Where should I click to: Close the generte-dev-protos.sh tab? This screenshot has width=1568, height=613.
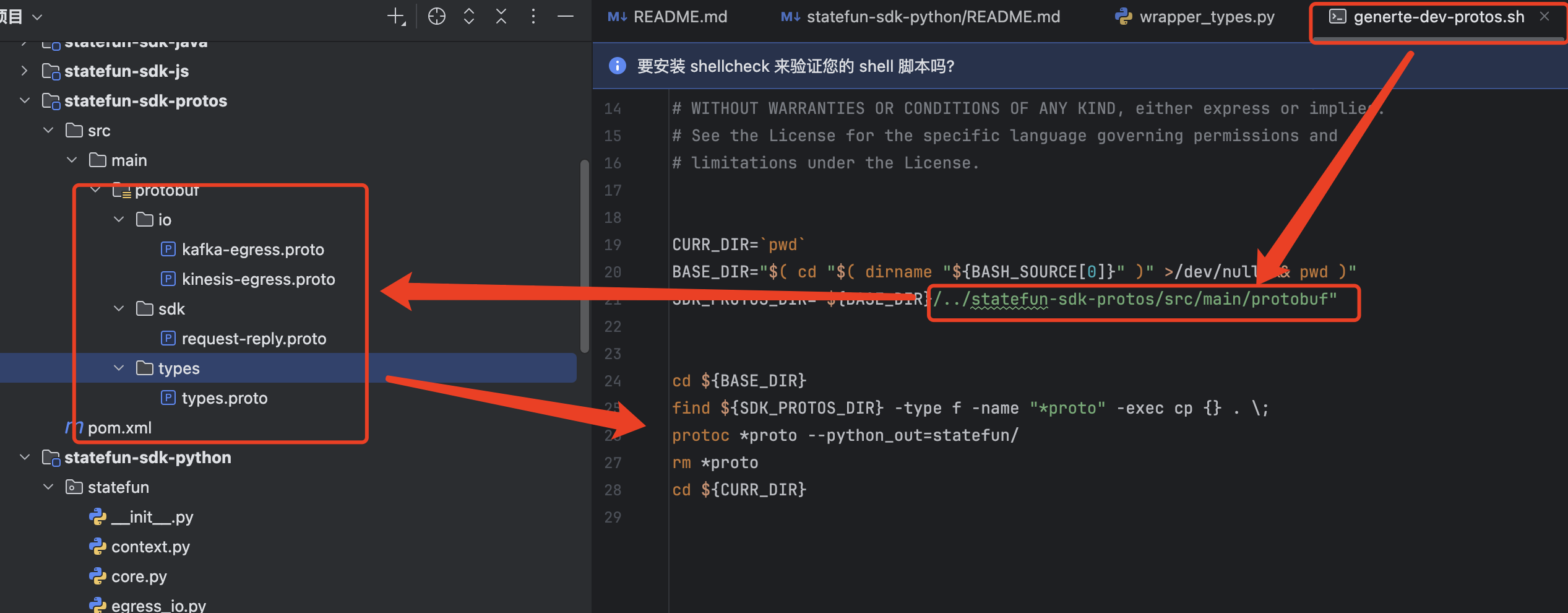1544,17
